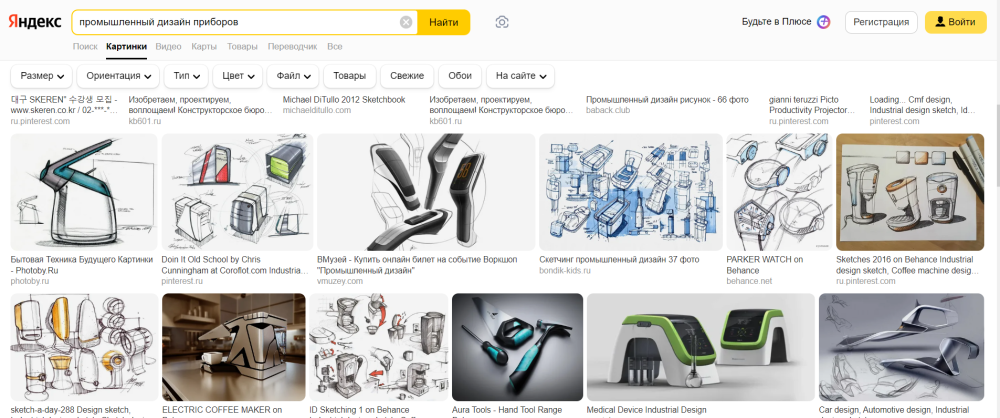Open the Ориентация dropdown
This screenshot has width=1000, height=418.
point(120,76)
